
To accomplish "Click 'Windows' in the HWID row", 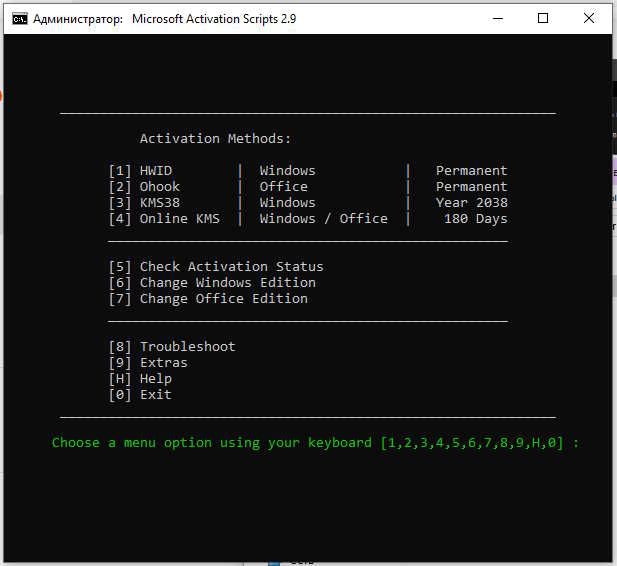I will click(x=287, y=171).
